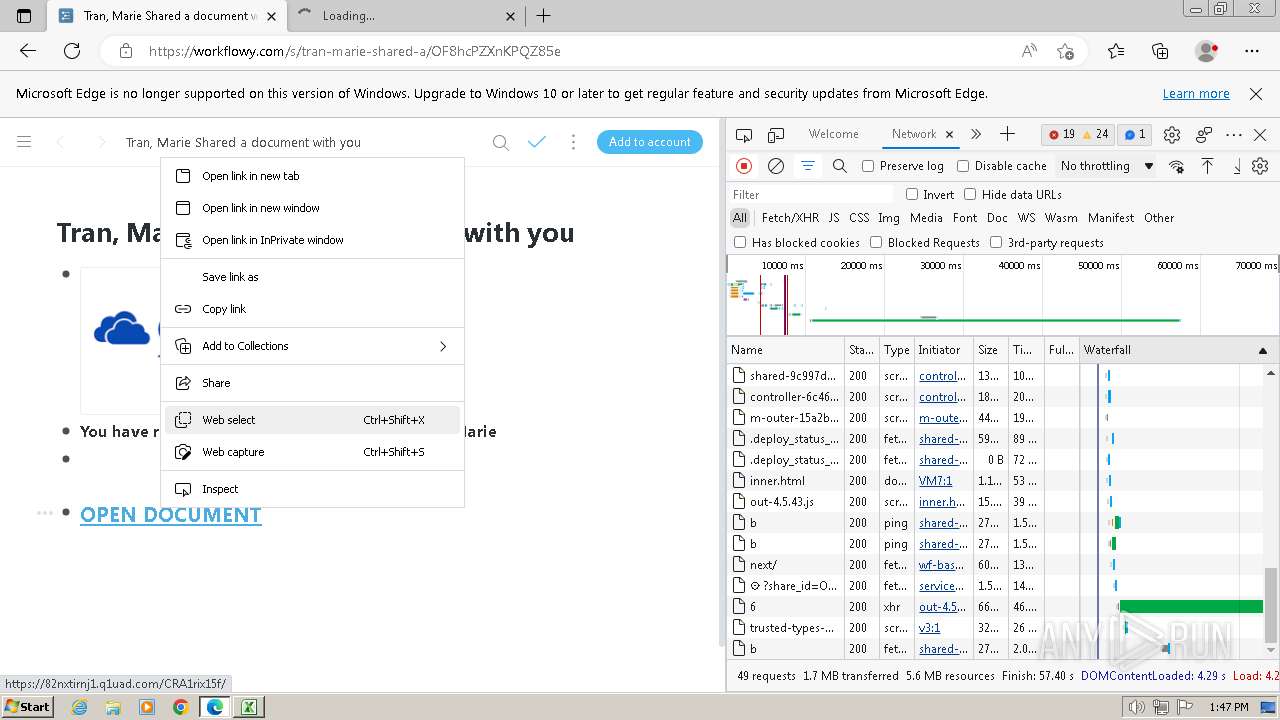Image resolution: width=1280 pixels, height=720 pixels.
Task: Open Edge tab actions menu icon
Action: coord(24,16)
